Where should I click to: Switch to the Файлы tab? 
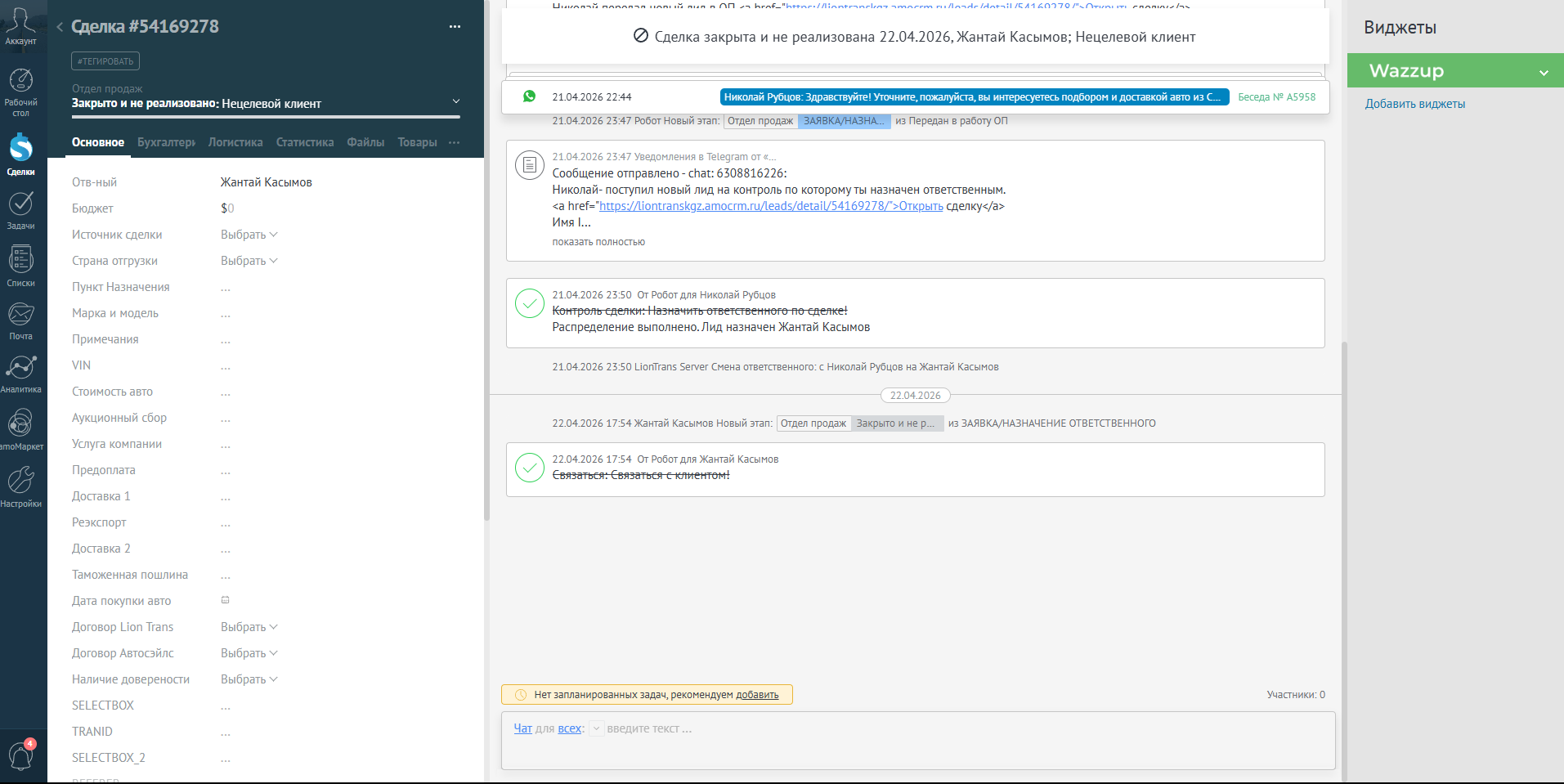coord(365,142)
